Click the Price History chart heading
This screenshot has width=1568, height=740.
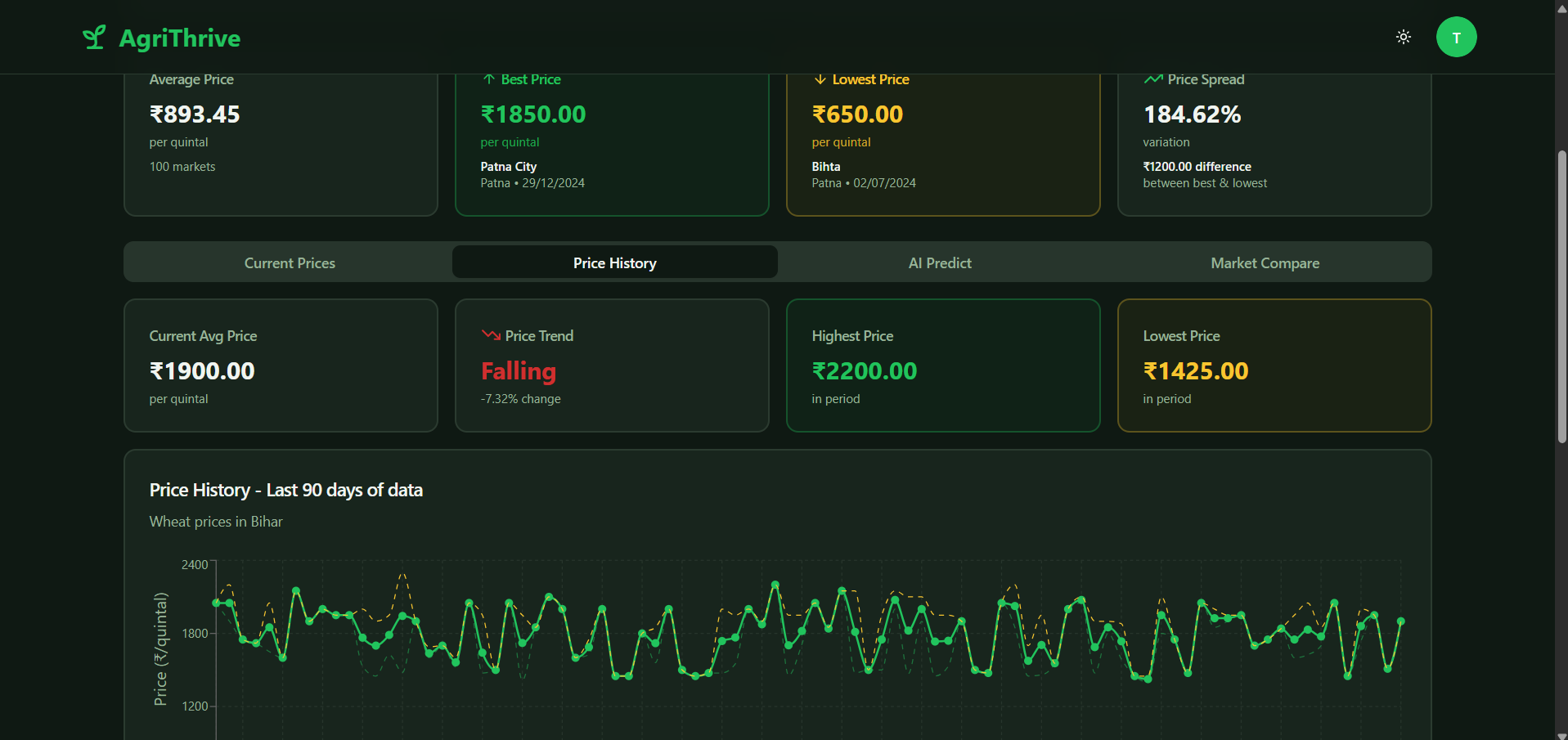(x=285, y=490)
